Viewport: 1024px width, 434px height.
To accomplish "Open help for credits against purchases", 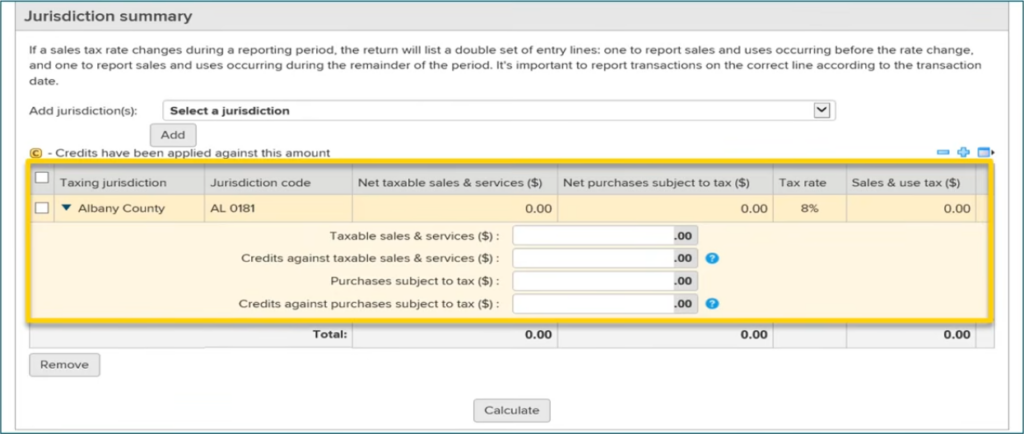I will (x=712, y=303).
